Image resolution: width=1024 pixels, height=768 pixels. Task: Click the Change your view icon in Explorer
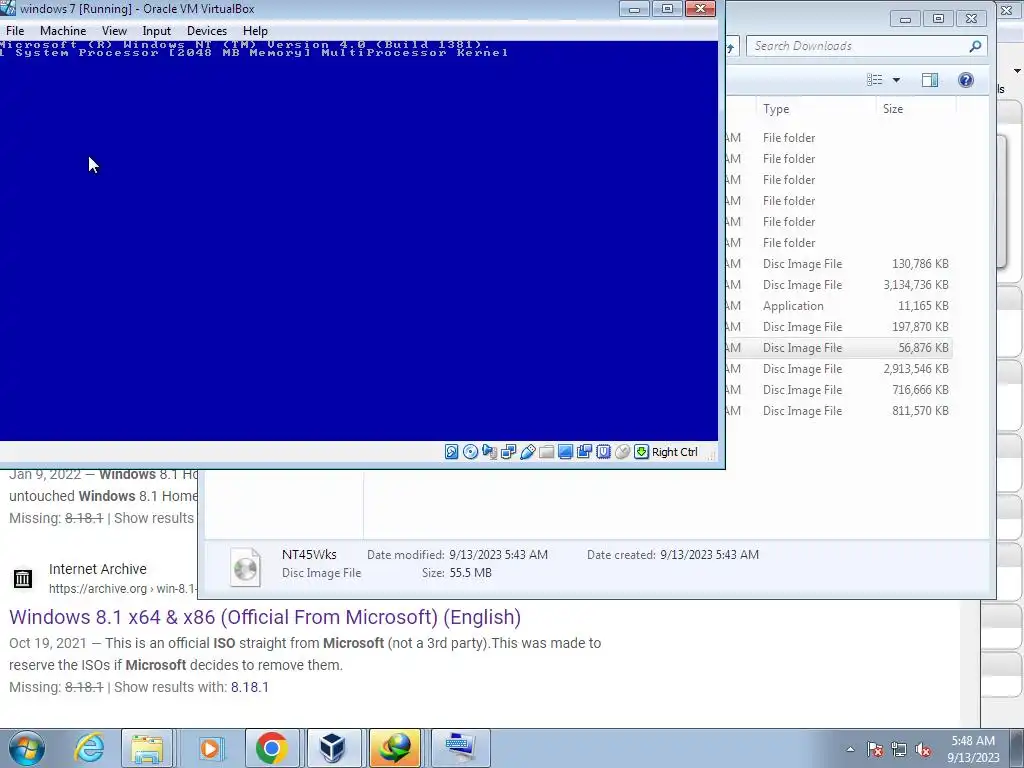tap(874, 80)
